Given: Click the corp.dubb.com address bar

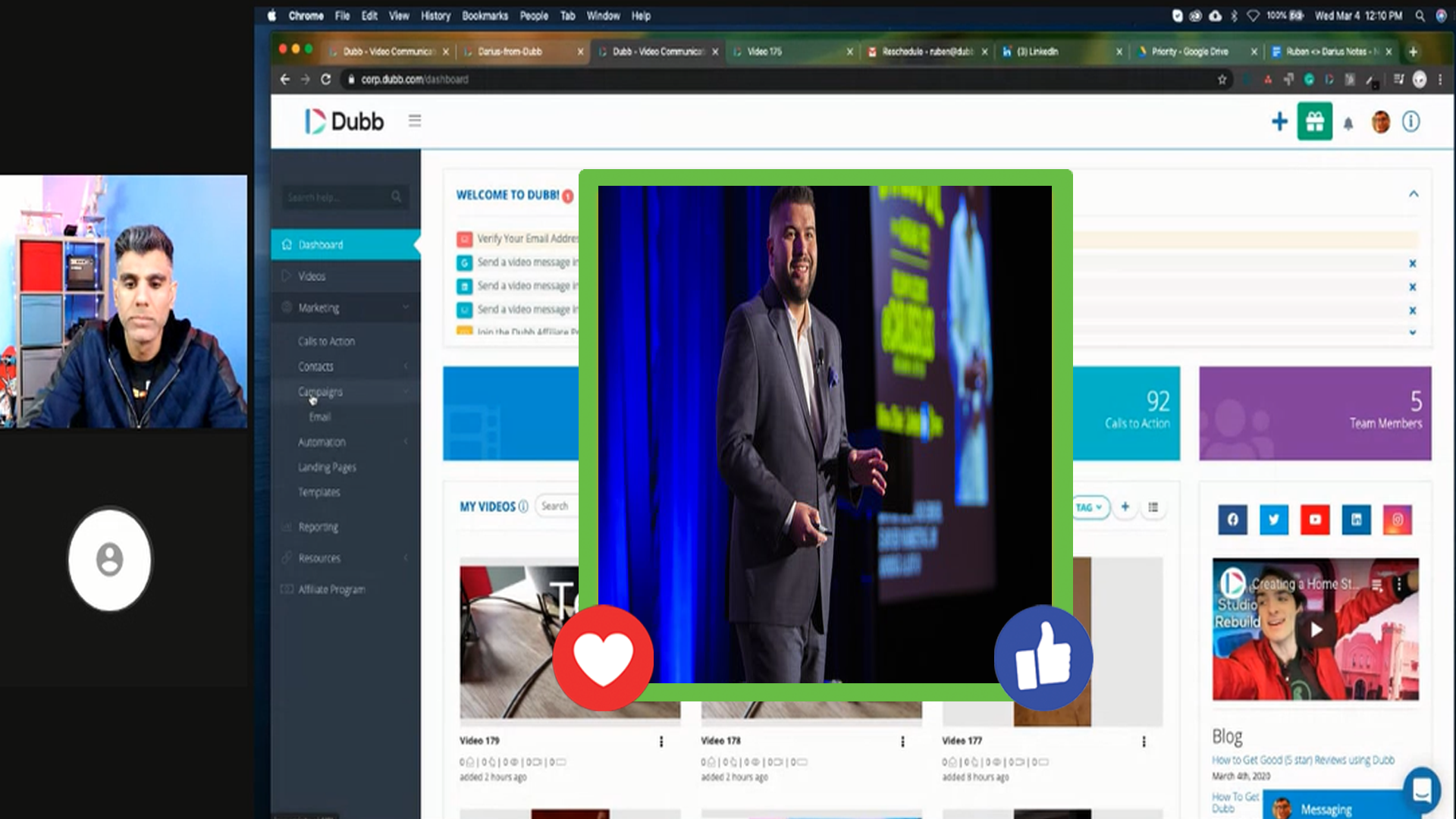Looking at the screenshot, I should 781,79.
